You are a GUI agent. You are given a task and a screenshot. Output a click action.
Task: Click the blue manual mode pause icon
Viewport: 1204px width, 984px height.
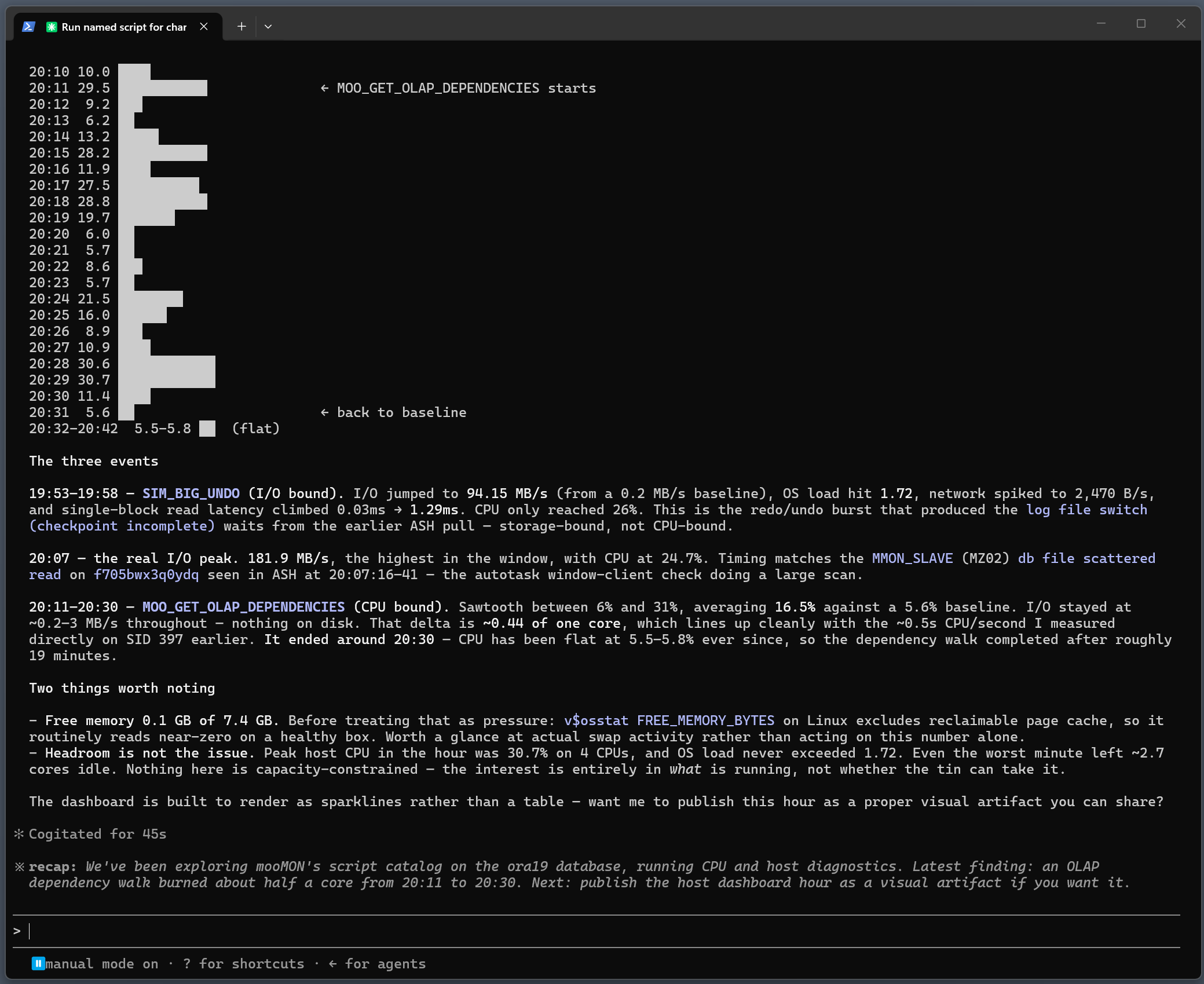(x=38, y=964)
